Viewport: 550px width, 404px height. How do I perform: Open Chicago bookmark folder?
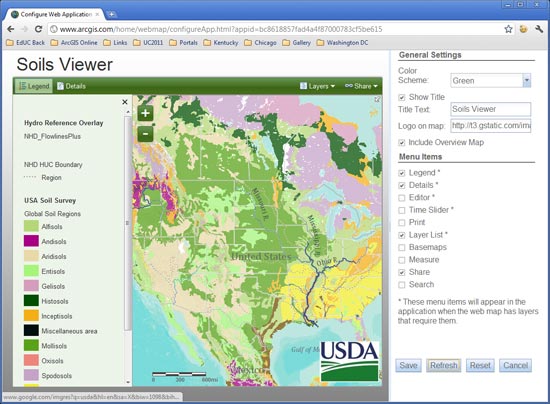[260, 43]
